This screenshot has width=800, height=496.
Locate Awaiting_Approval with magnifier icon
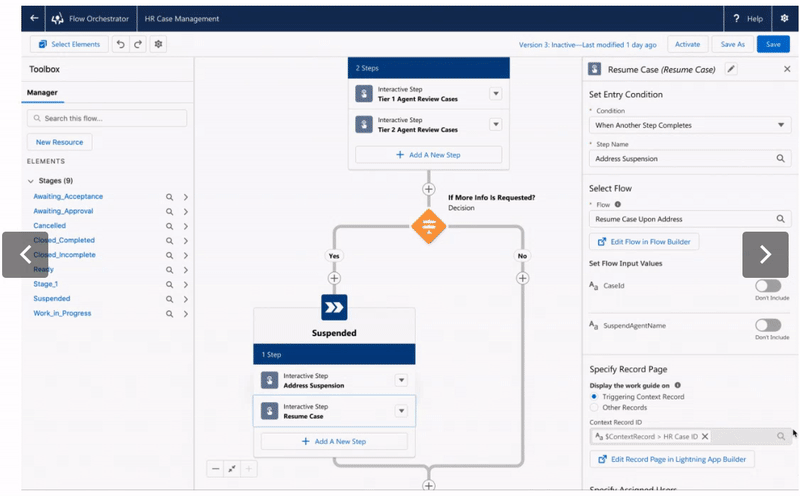click(169, 212)
